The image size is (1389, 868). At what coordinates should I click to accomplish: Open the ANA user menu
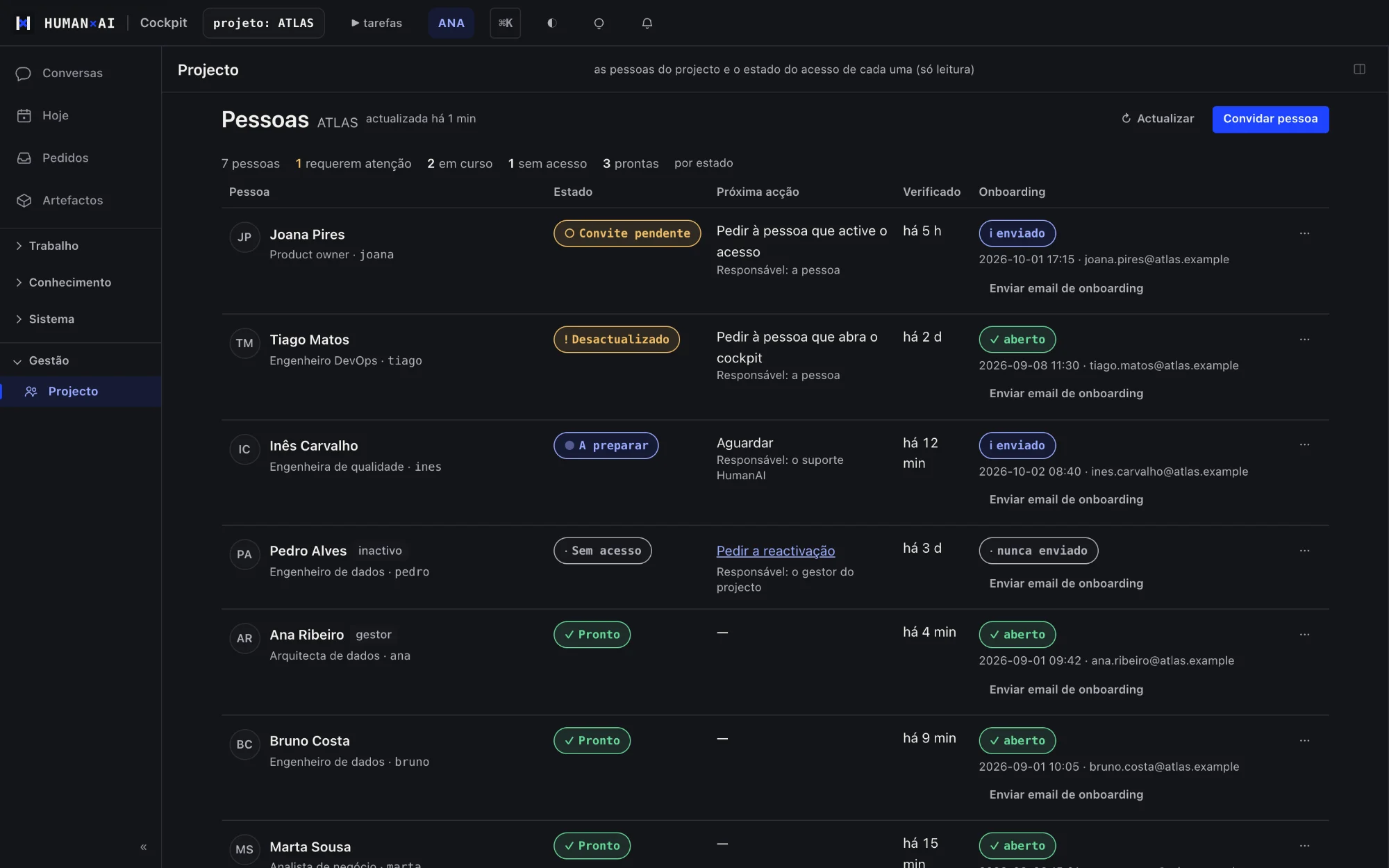point(451,23)
